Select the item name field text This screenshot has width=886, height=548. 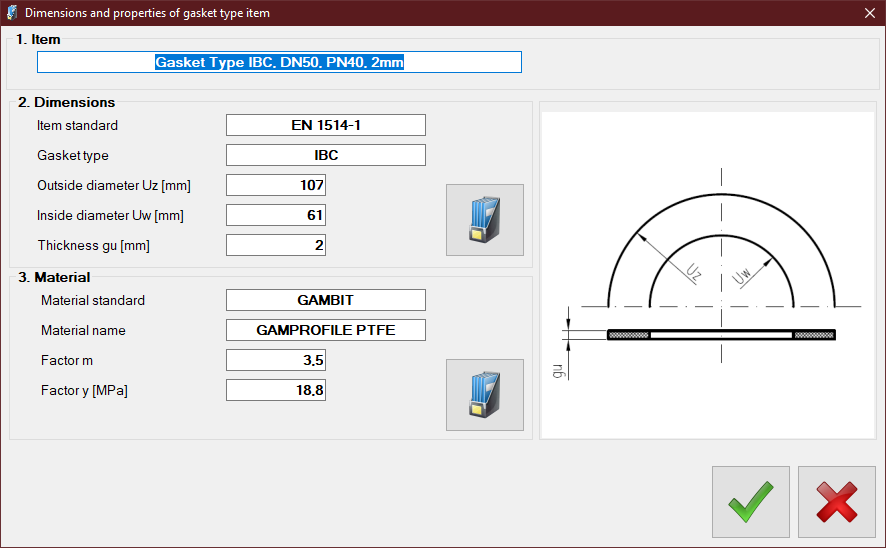pos(279,62)
